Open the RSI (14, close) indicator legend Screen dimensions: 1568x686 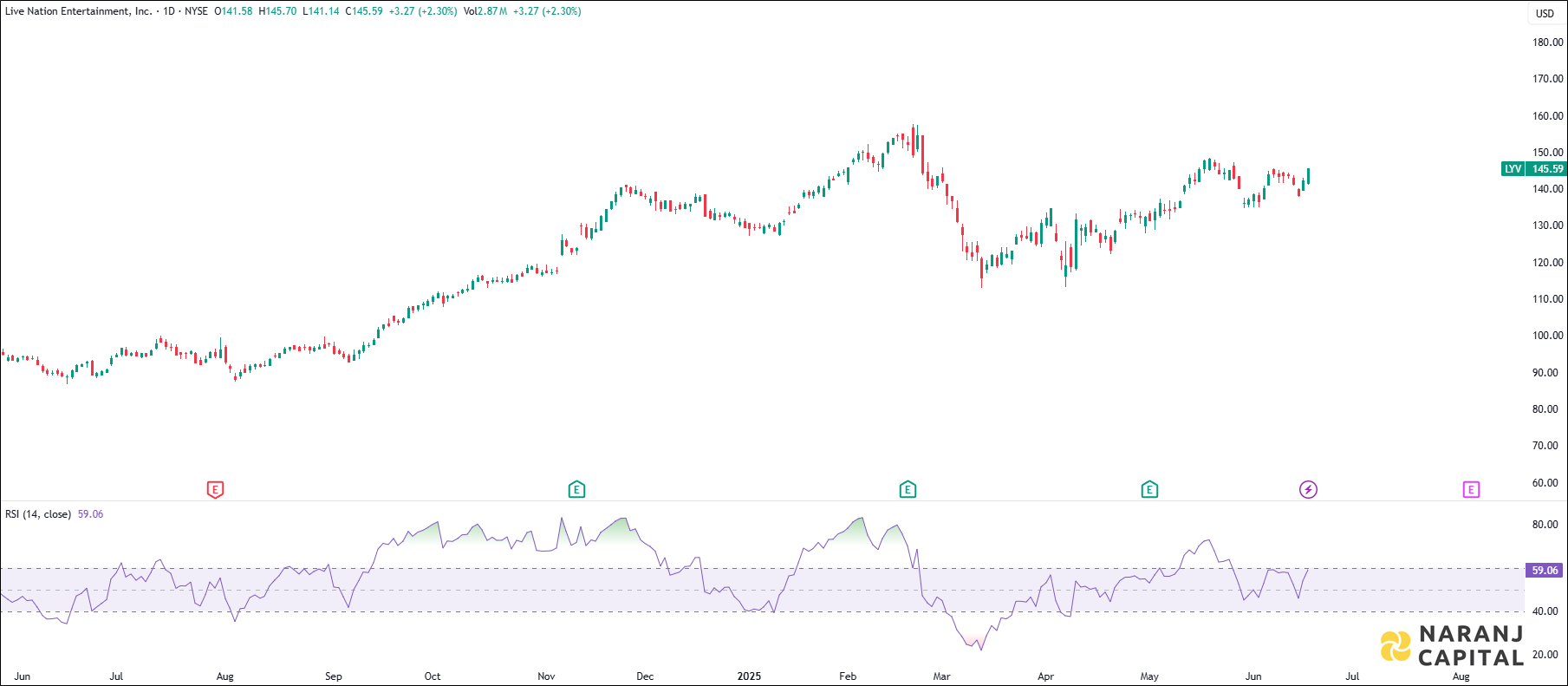pos(38,514)
